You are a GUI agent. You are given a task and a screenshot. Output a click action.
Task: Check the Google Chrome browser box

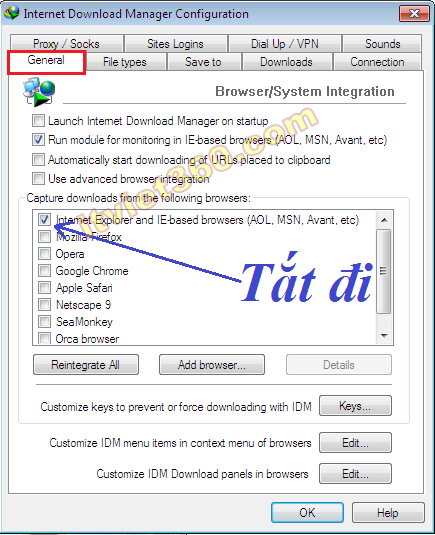click(x=44, y=271)
